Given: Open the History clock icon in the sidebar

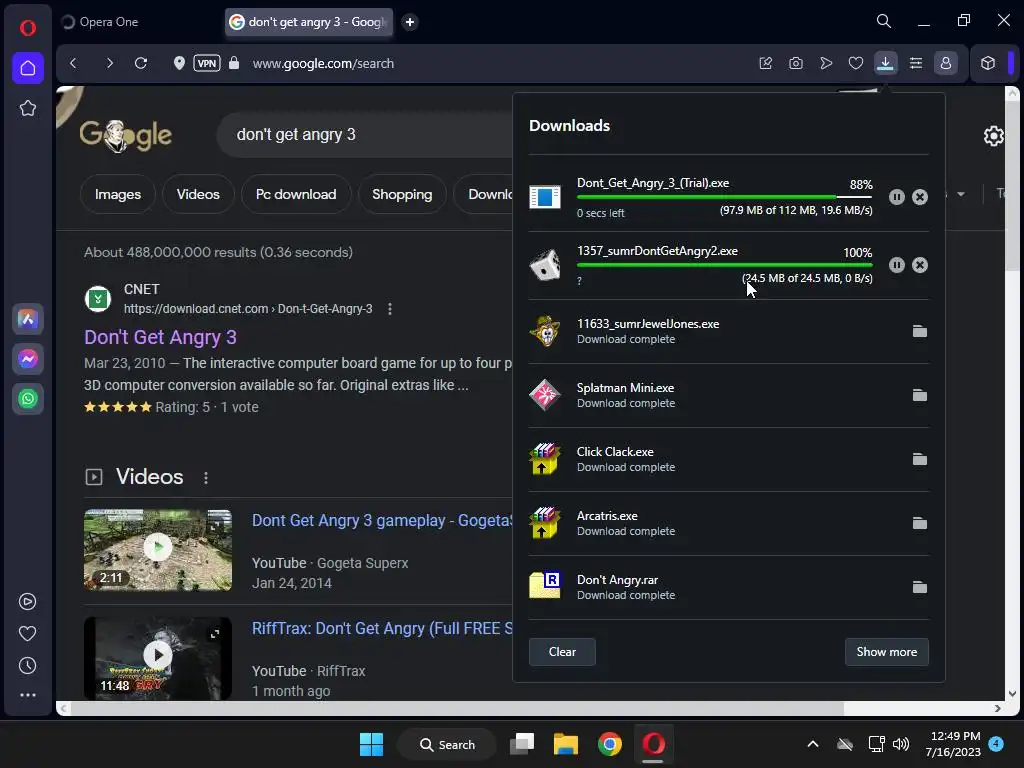Looking at the screenshot, I should click(x=27, y=665).
